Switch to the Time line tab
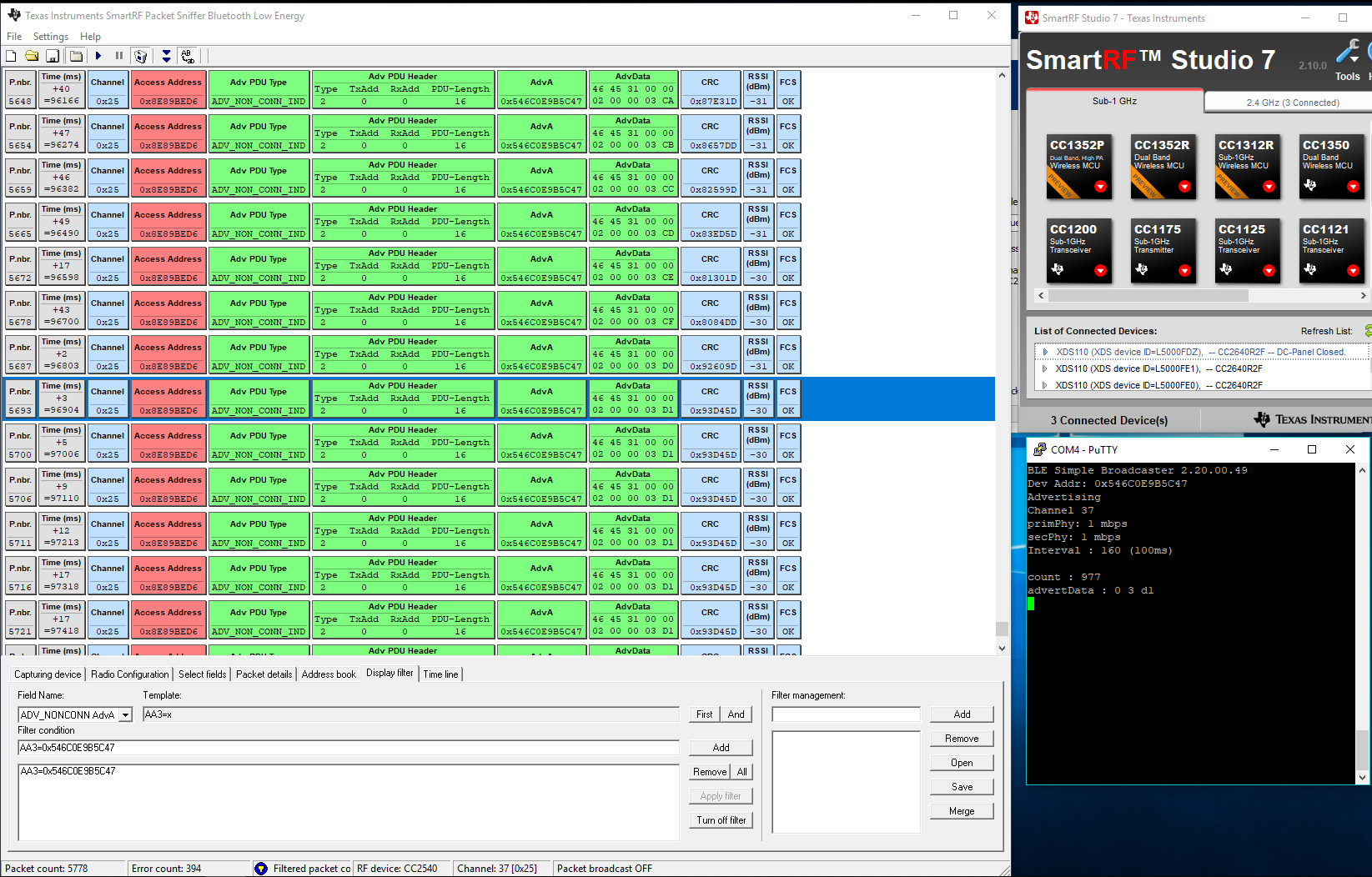Image resolution: width=1372 pixels, height=877 pixels. tap(440, 674)
